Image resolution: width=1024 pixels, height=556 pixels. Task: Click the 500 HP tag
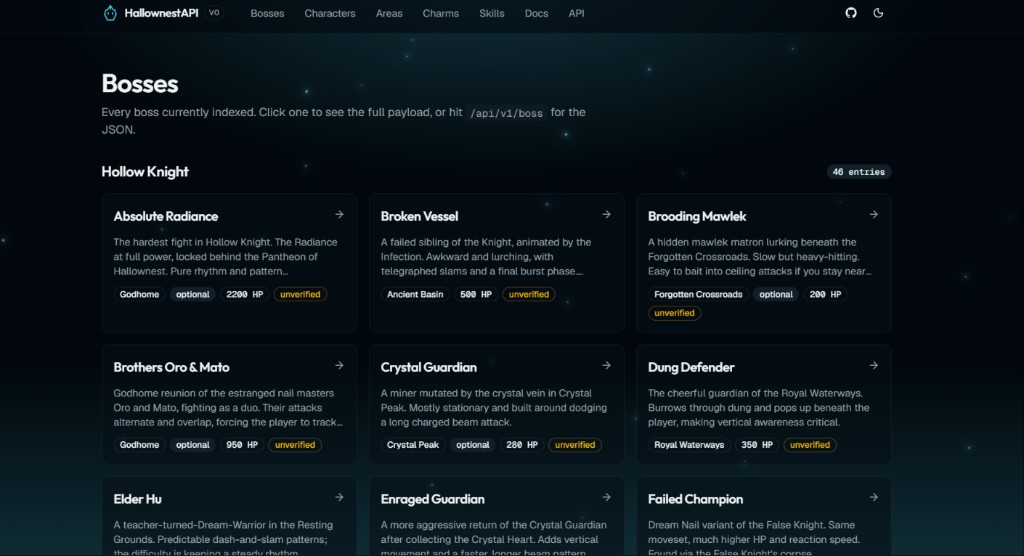(x=475, y=295)
